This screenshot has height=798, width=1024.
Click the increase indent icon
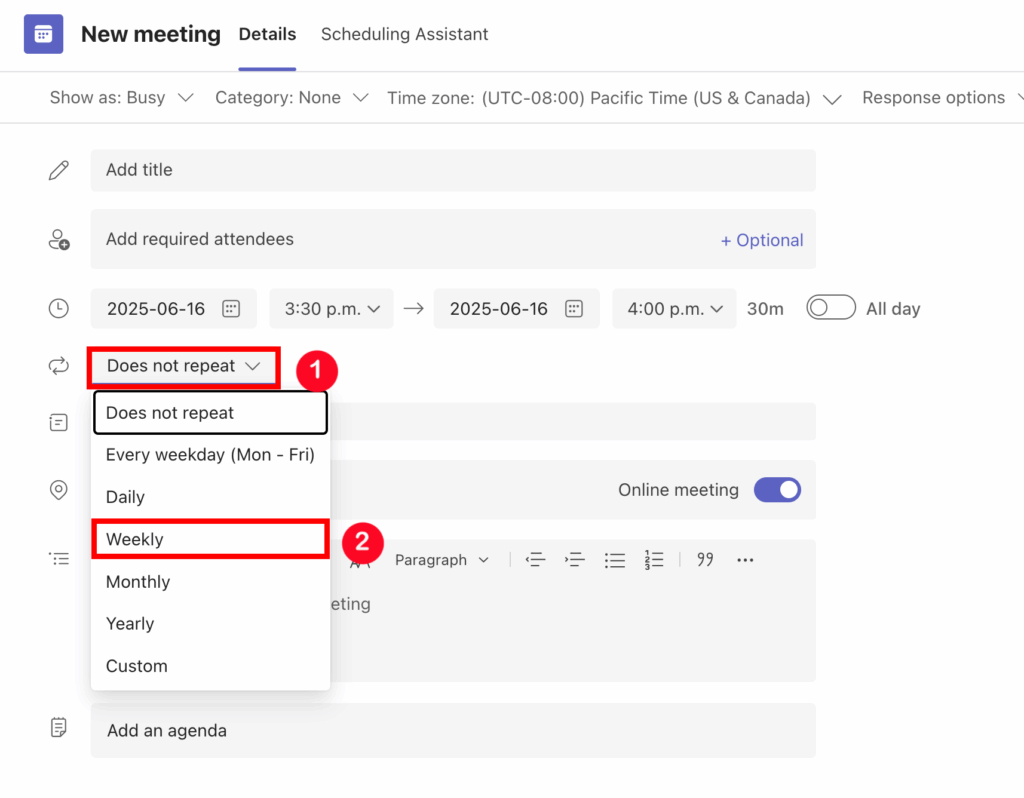click(x=574, y=560)
